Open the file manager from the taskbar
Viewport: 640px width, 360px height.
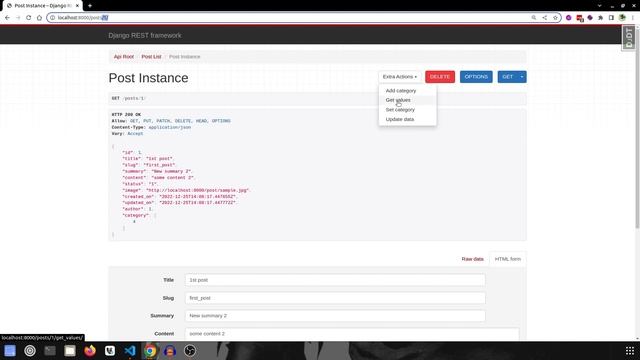tap(70, 351)
